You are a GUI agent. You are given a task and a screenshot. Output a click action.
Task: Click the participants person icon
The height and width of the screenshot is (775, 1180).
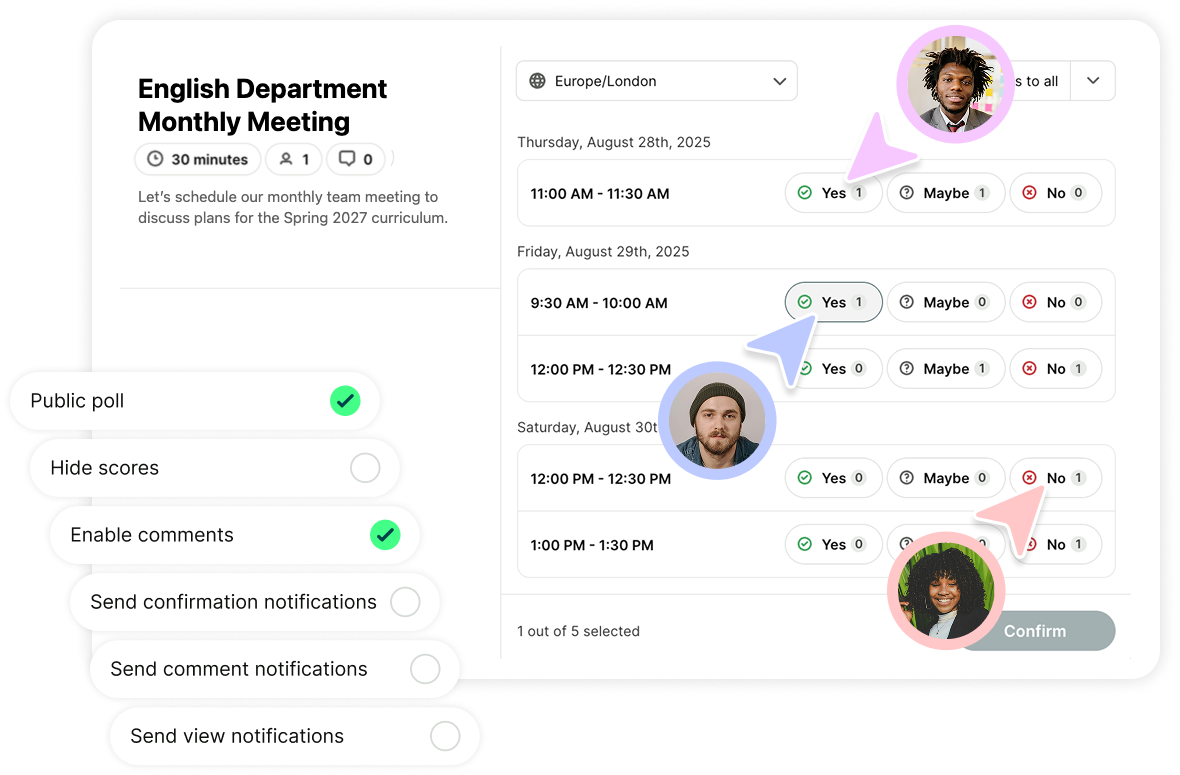pyautogui.click(x=286, y=159)
